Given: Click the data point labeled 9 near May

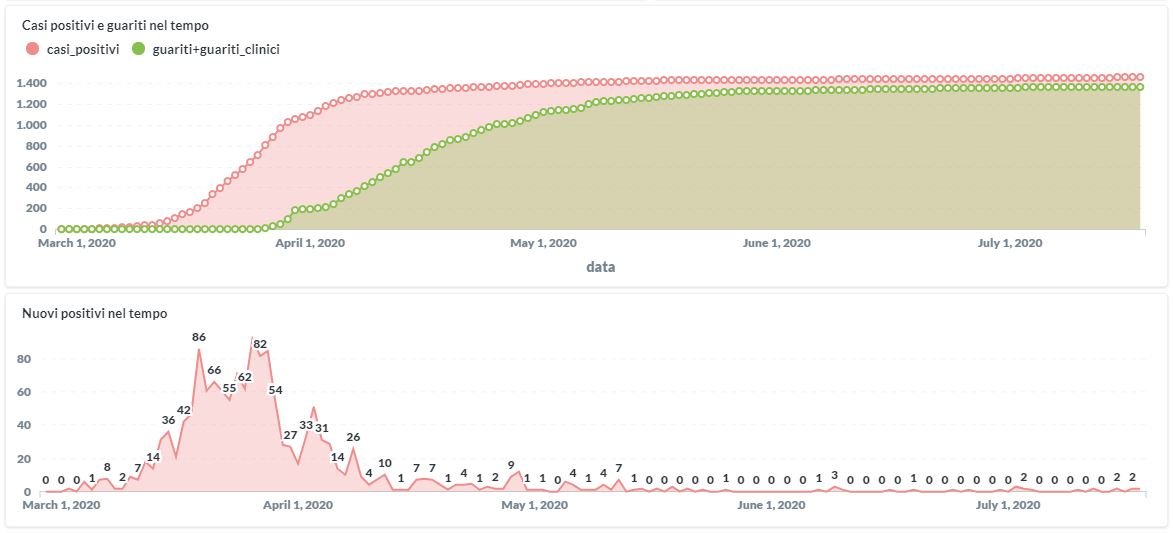Looking at the screenshot, I should (x=511, y=465).
